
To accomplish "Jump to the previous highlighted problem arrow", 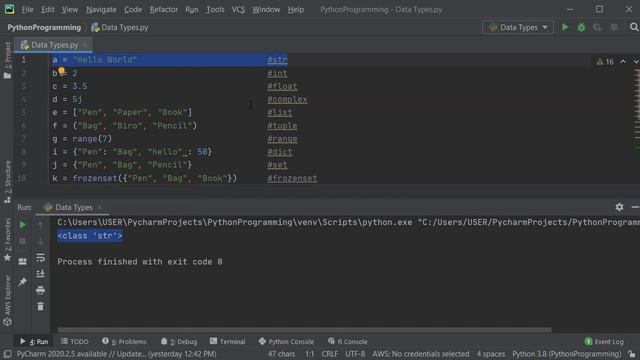I will [x=623, y=62].
